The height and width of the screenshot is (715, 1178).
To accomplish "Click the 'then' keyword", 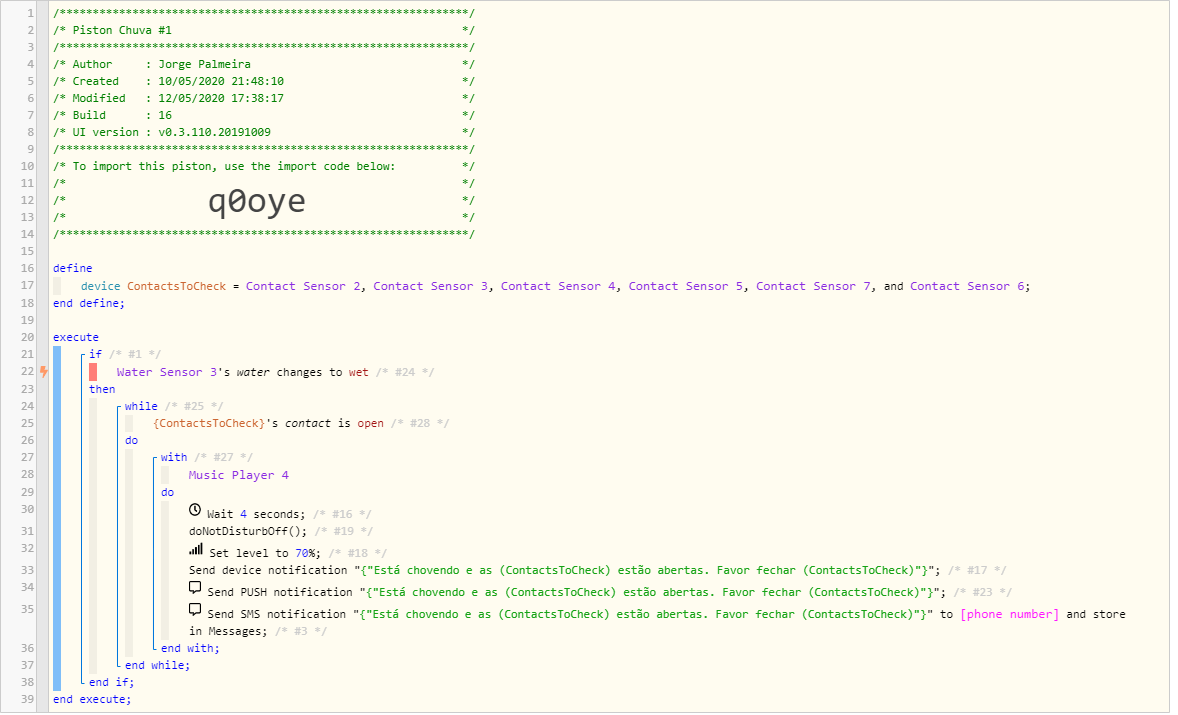I will 102,389.
